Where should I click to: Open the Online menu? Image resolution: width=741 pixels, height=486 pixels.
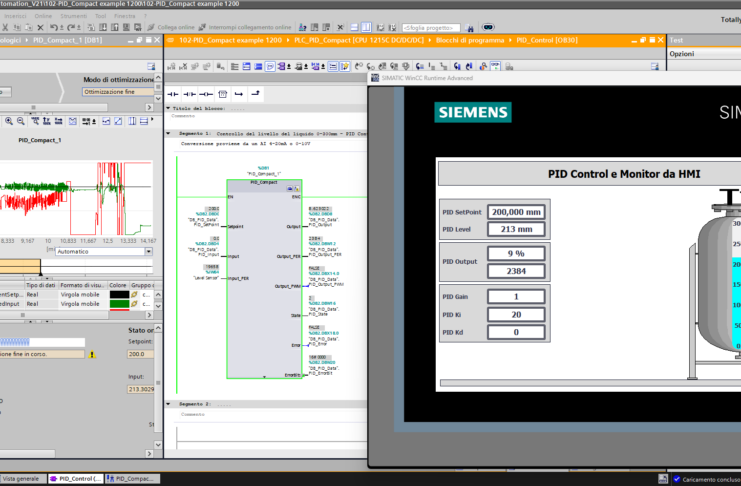tap(43, 16)
